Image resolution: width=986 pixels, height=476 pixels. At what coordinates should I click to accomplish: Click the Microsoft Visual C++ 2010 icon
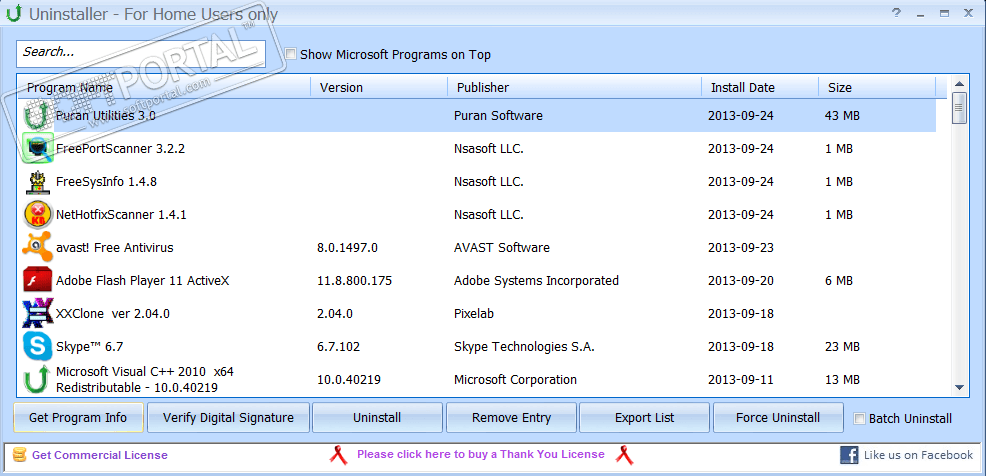coord(38,379)
